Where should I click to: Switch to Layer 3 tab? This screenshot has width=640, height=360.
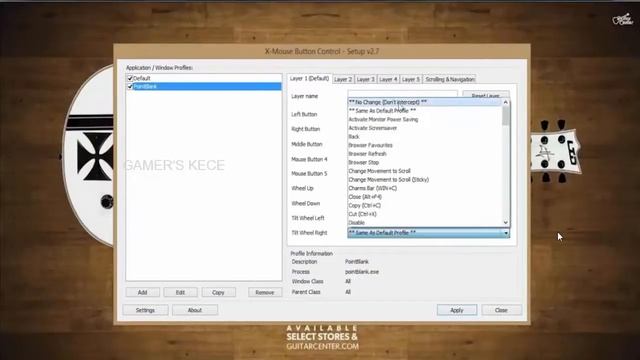coord(365,79)
